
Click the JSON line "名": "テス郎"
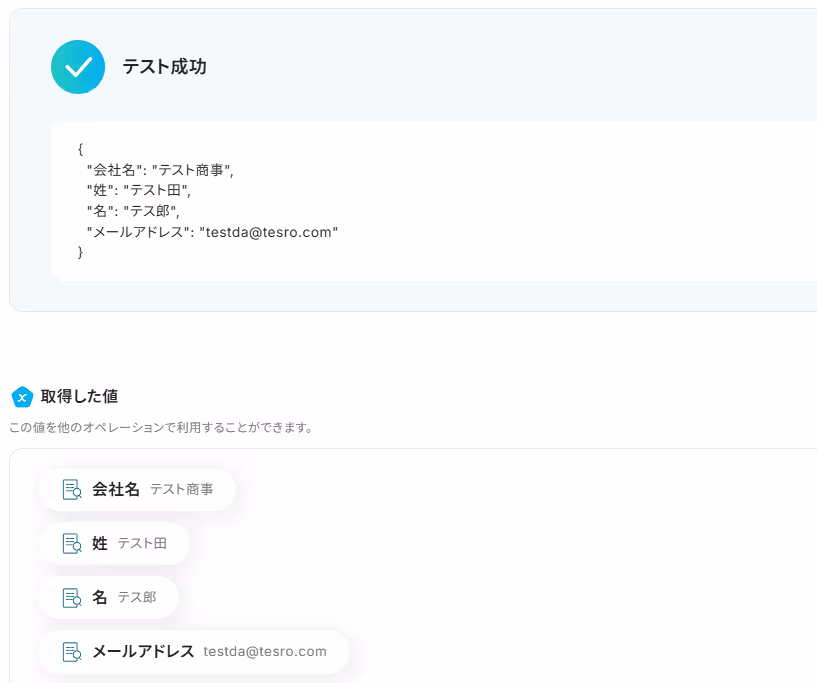[133, 211]
